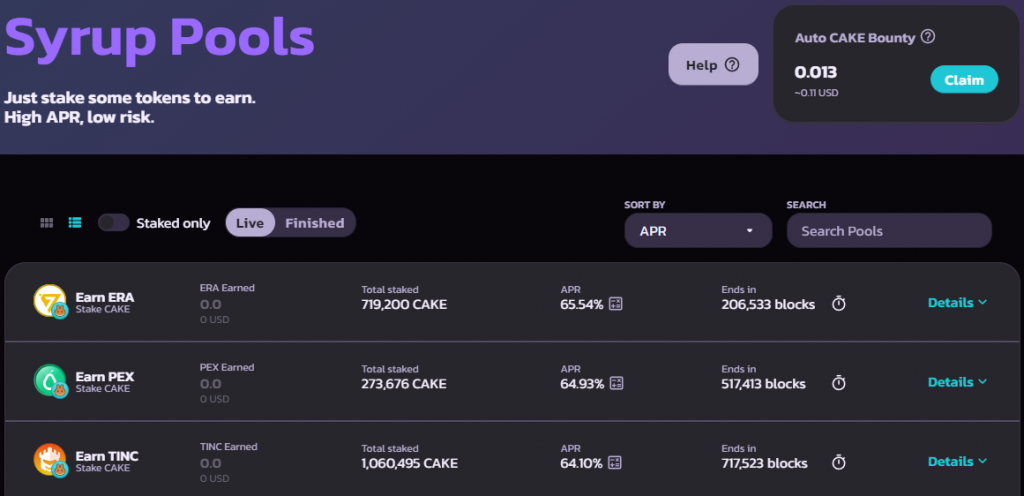Expand Details for Earn ERA pool

point(957,303)
